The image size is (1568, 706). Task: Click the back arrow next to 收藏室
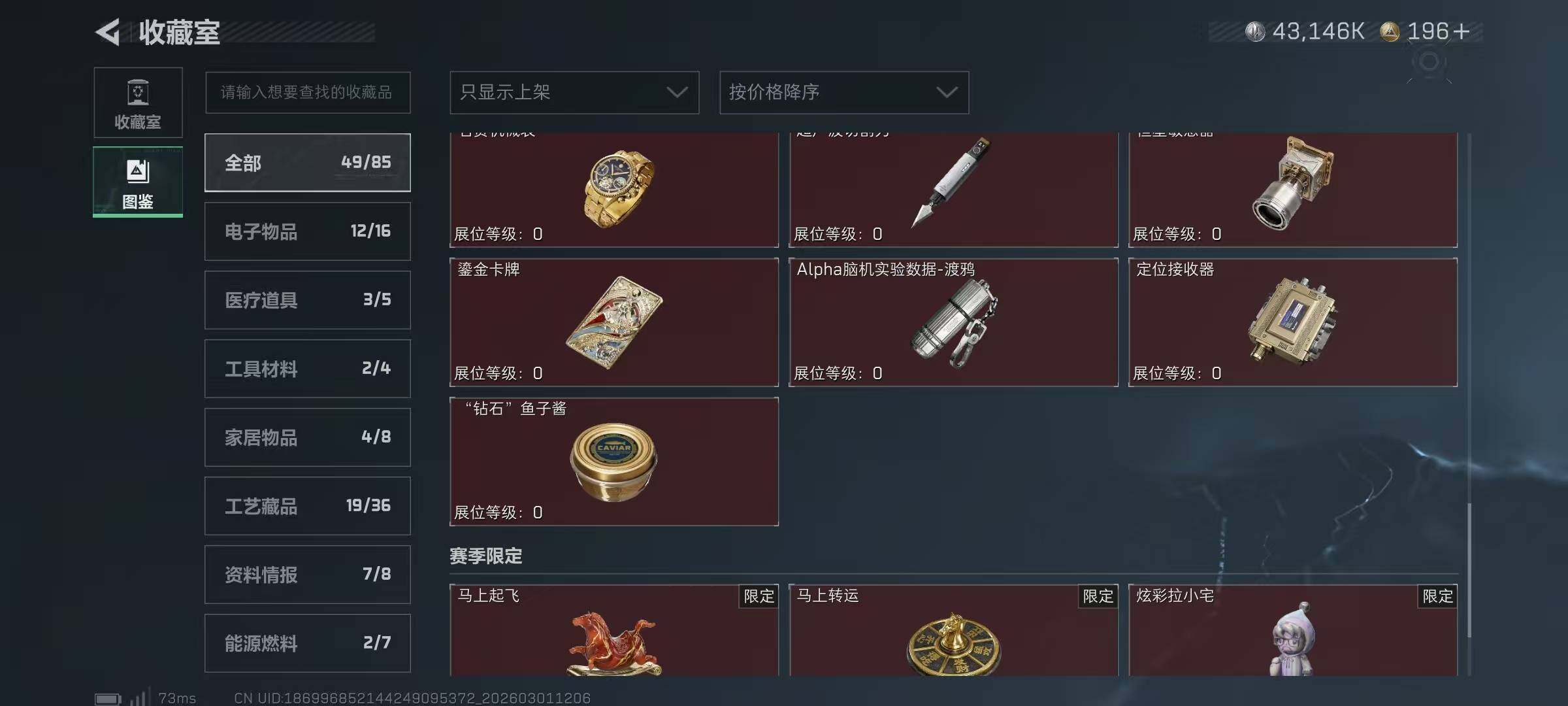(x=108, y=32)
